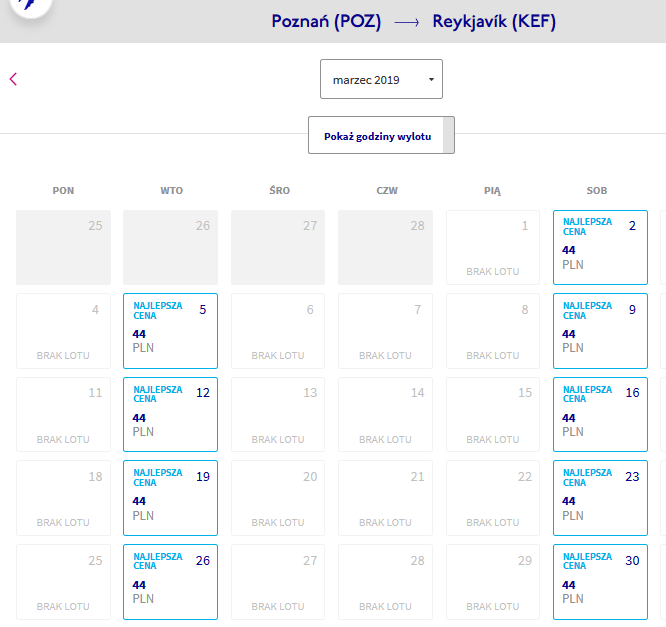Select Saturday 16 March at 44 PLN
Screen dimensions: 666x627
pos(600,414)
